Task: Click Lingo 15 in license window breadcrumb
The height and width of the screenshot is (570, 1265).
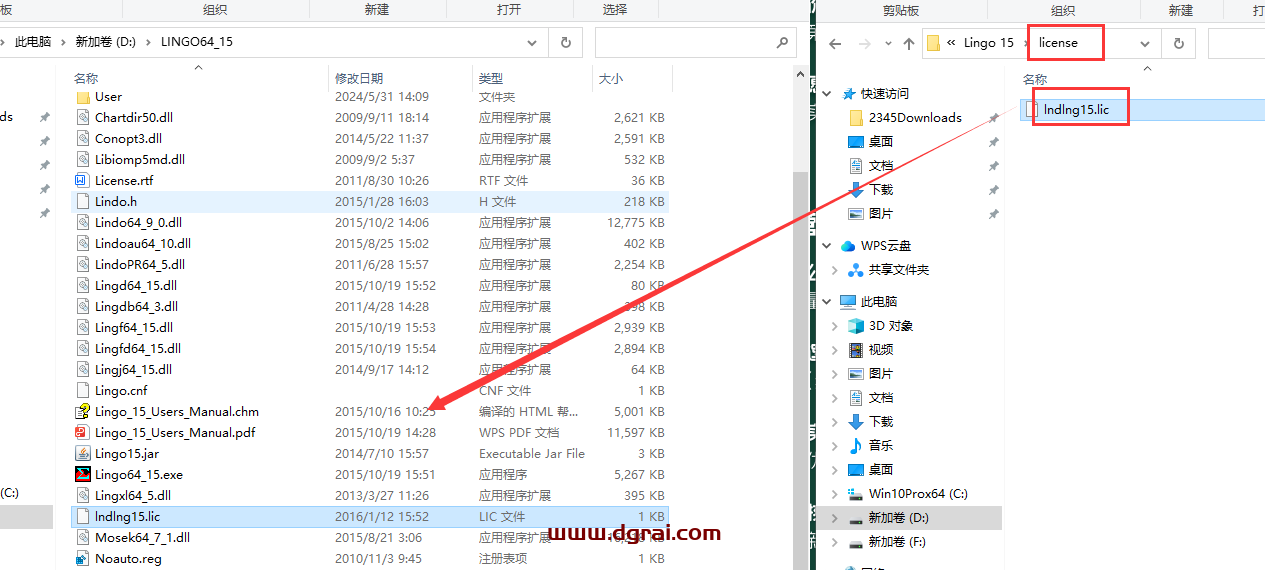Action: click(x=989, y=43)
